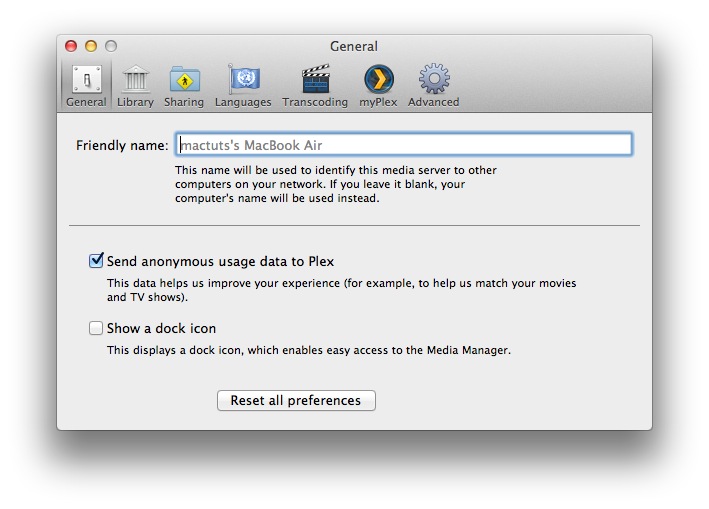The image size is (709, 509).
Task: Click the General window title
Action: point(354,46)
